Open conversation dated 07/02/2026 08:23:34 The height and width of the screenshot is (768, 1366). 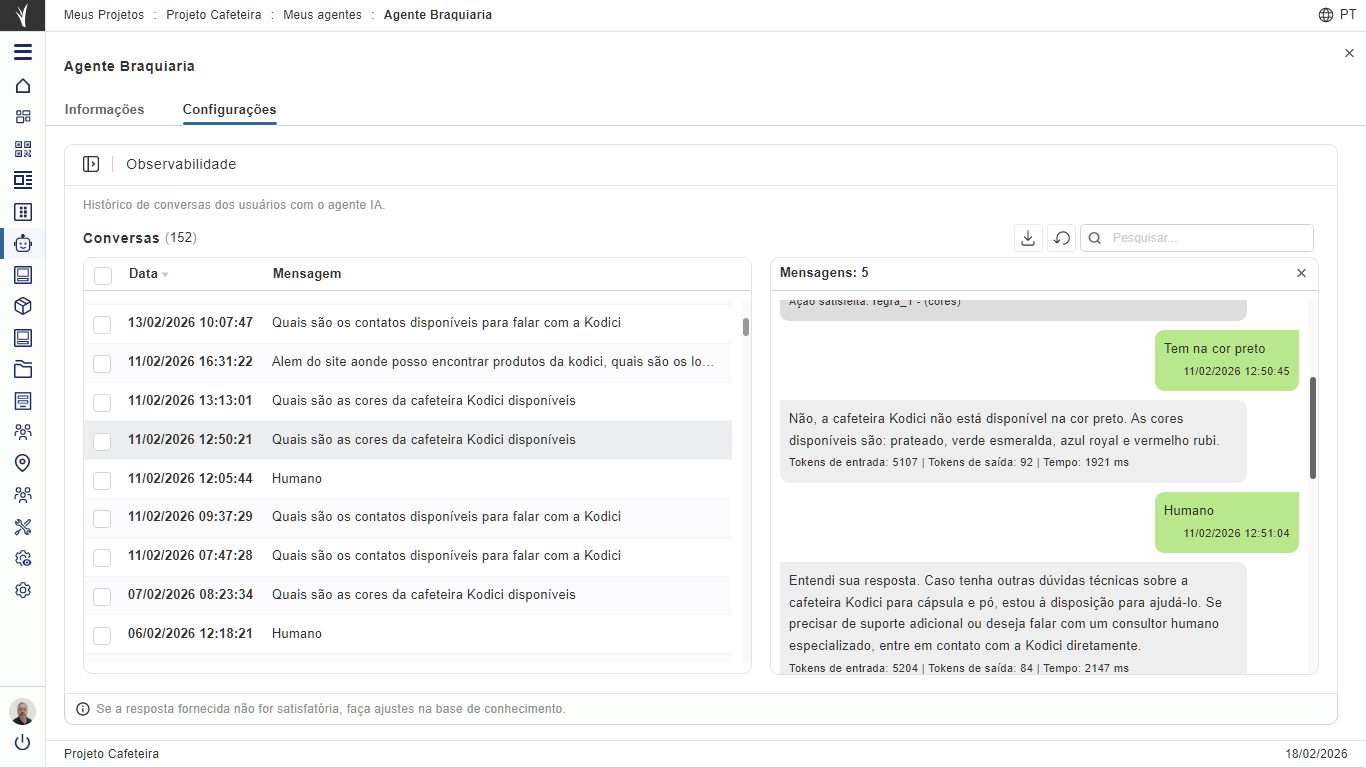coord(408,595)
